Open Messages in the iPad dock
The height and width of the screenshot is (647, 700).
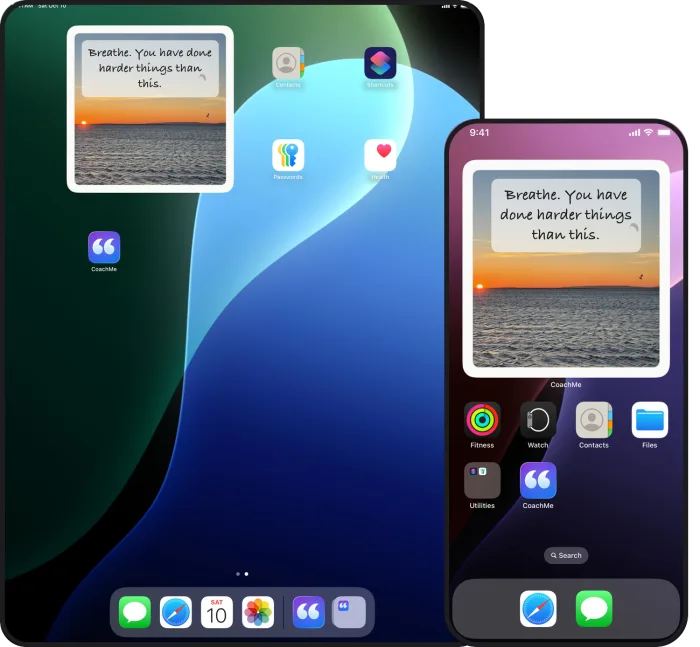(135, 612)
